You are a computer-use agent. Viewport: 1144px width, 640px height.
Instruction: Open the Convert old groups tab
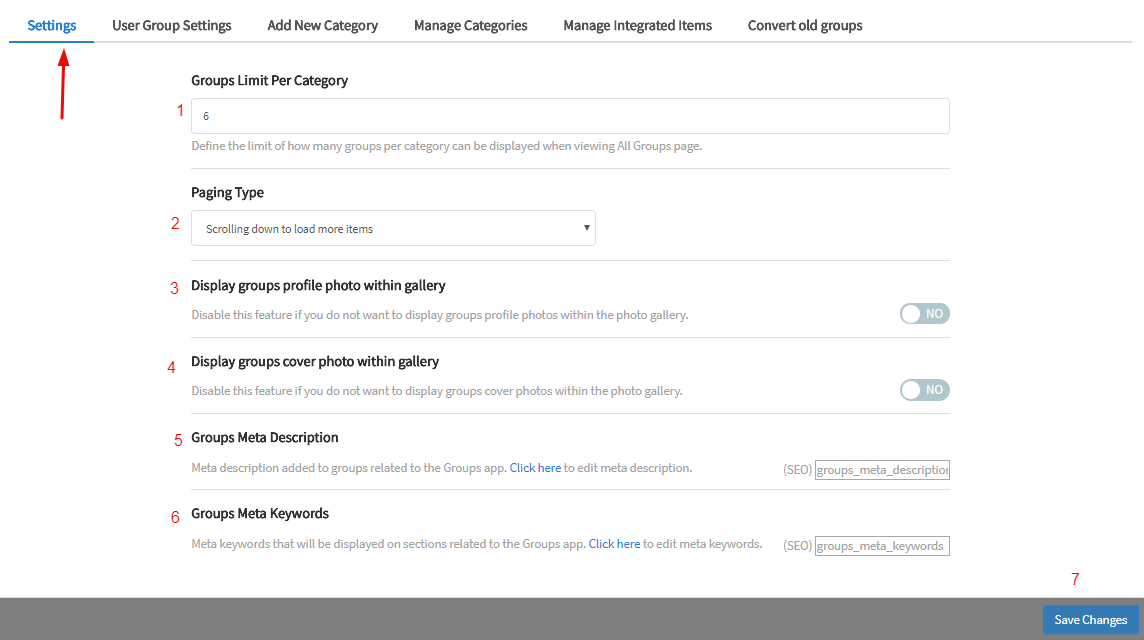804,25
